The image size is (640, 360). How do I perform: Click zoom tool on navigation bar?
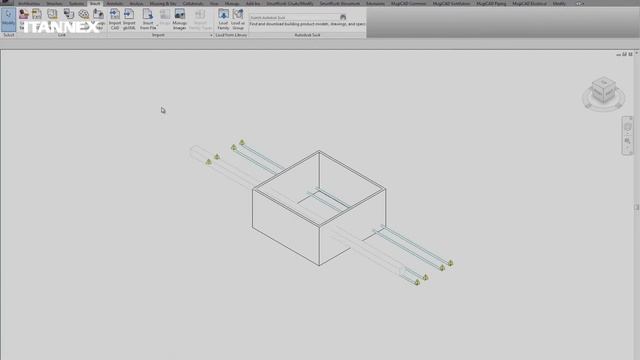pos(628,141)
